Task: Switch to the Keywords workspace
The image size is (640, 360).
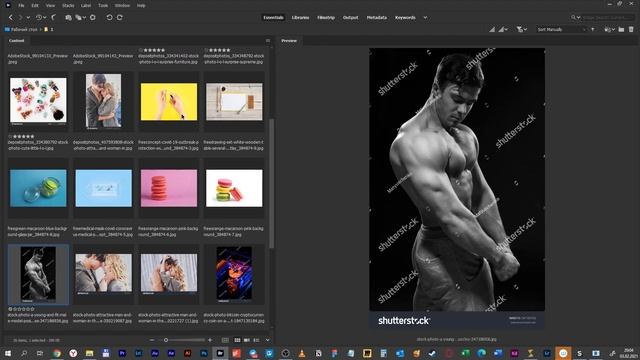Action: [x=405, y=18]
